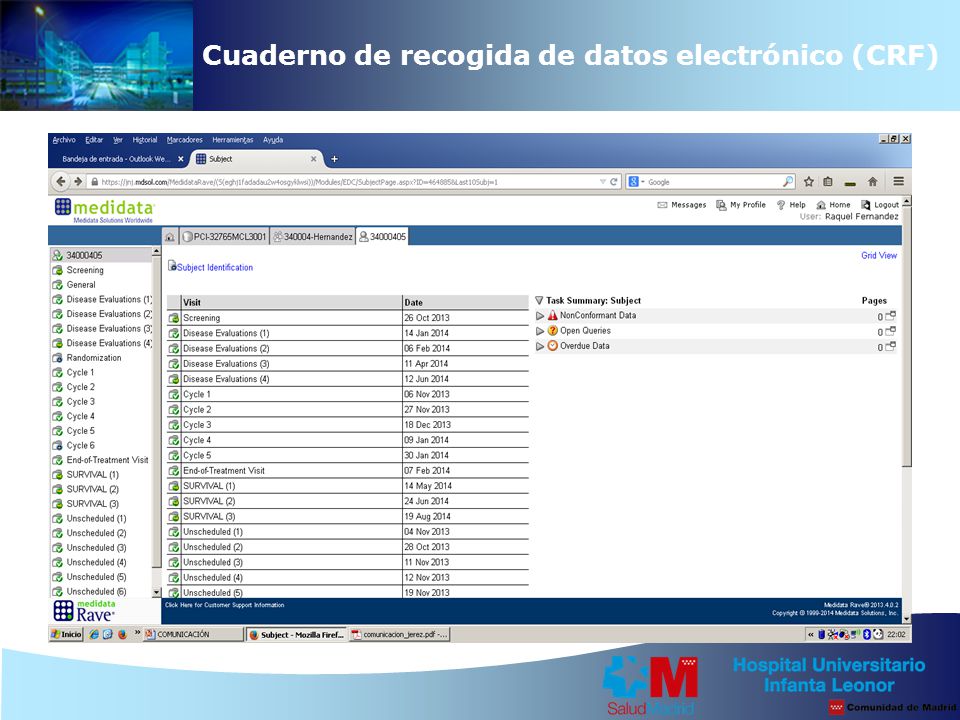The image size is (960, 720).
Task: Click the NonConformant Data warning icon
Action: (x=552, y=315)
